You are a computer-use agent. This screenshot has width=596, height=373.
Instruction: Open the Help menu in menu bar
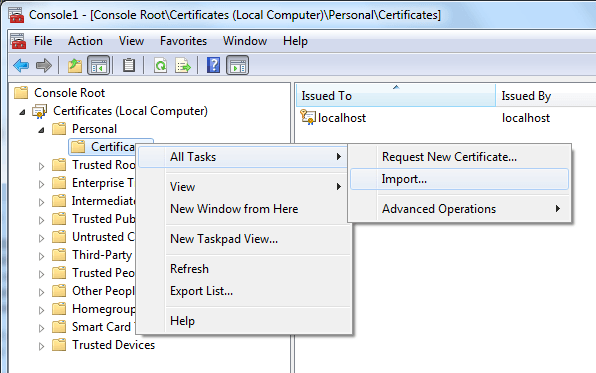[295, 41]
